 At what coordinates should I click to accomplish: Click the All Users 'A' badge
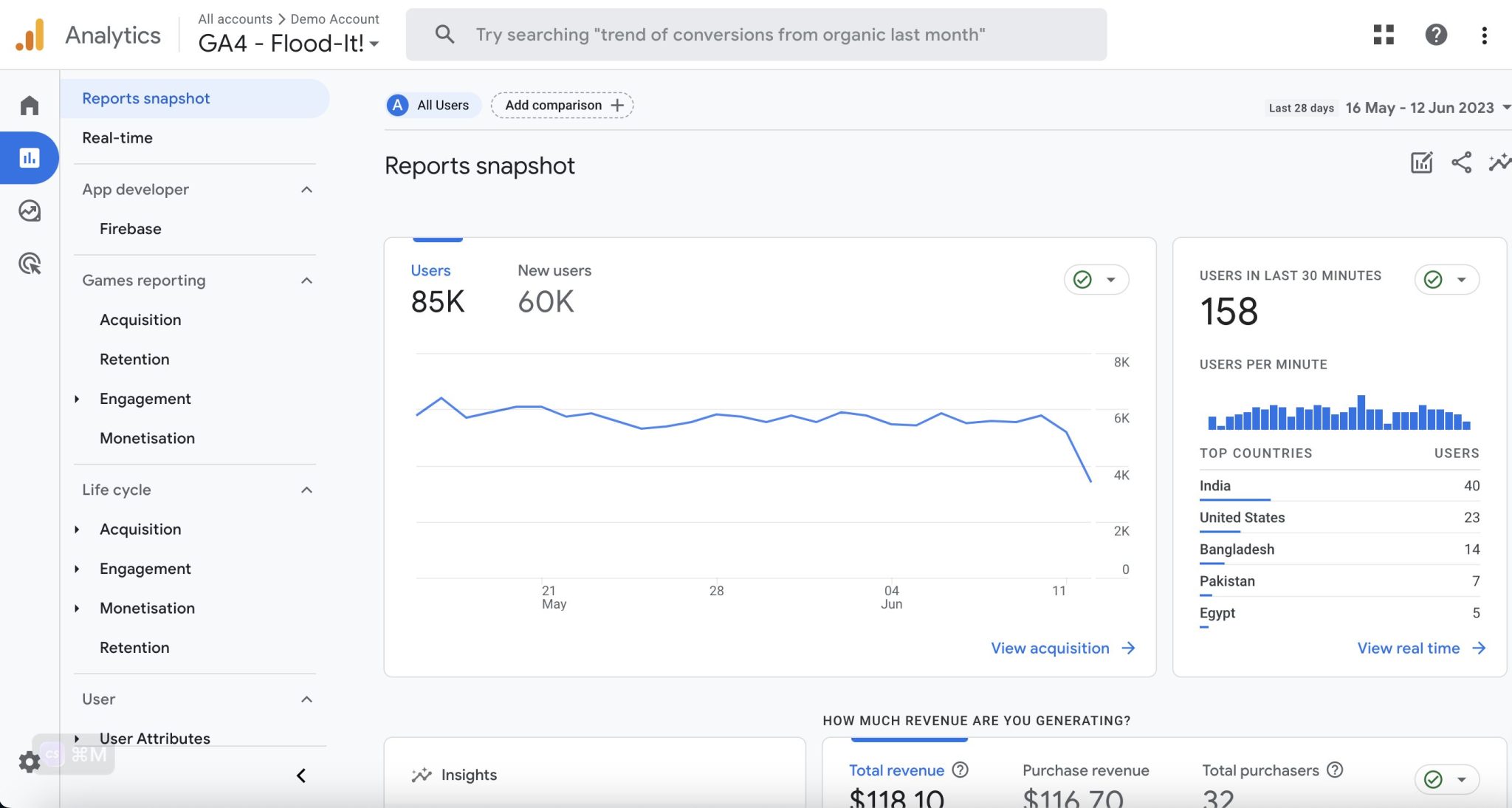(x=398, y=105)
